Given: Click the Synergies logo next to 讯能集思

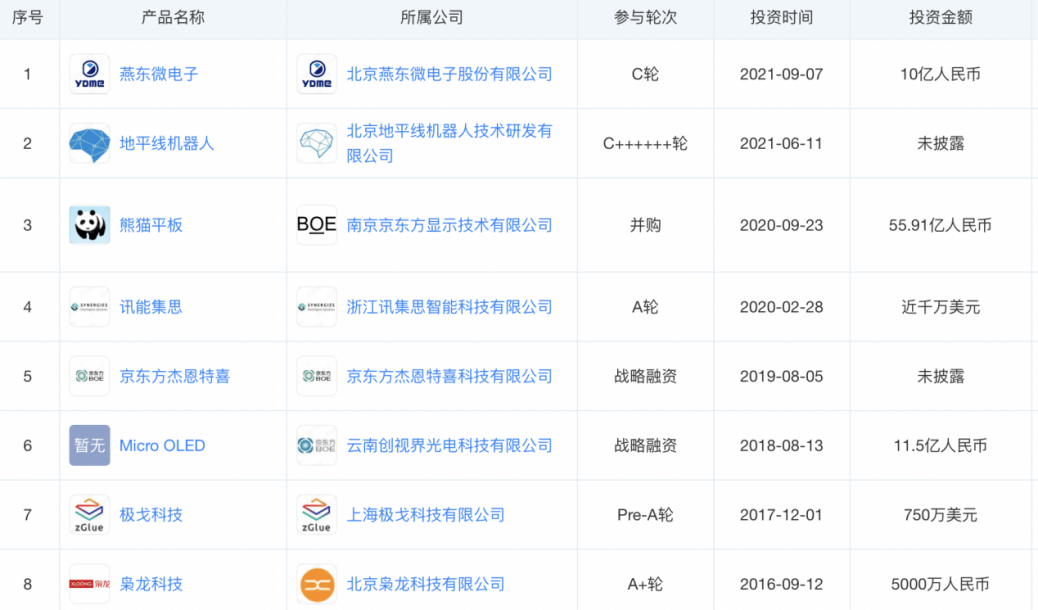Looking at the screenshot, I should point(89,307).
